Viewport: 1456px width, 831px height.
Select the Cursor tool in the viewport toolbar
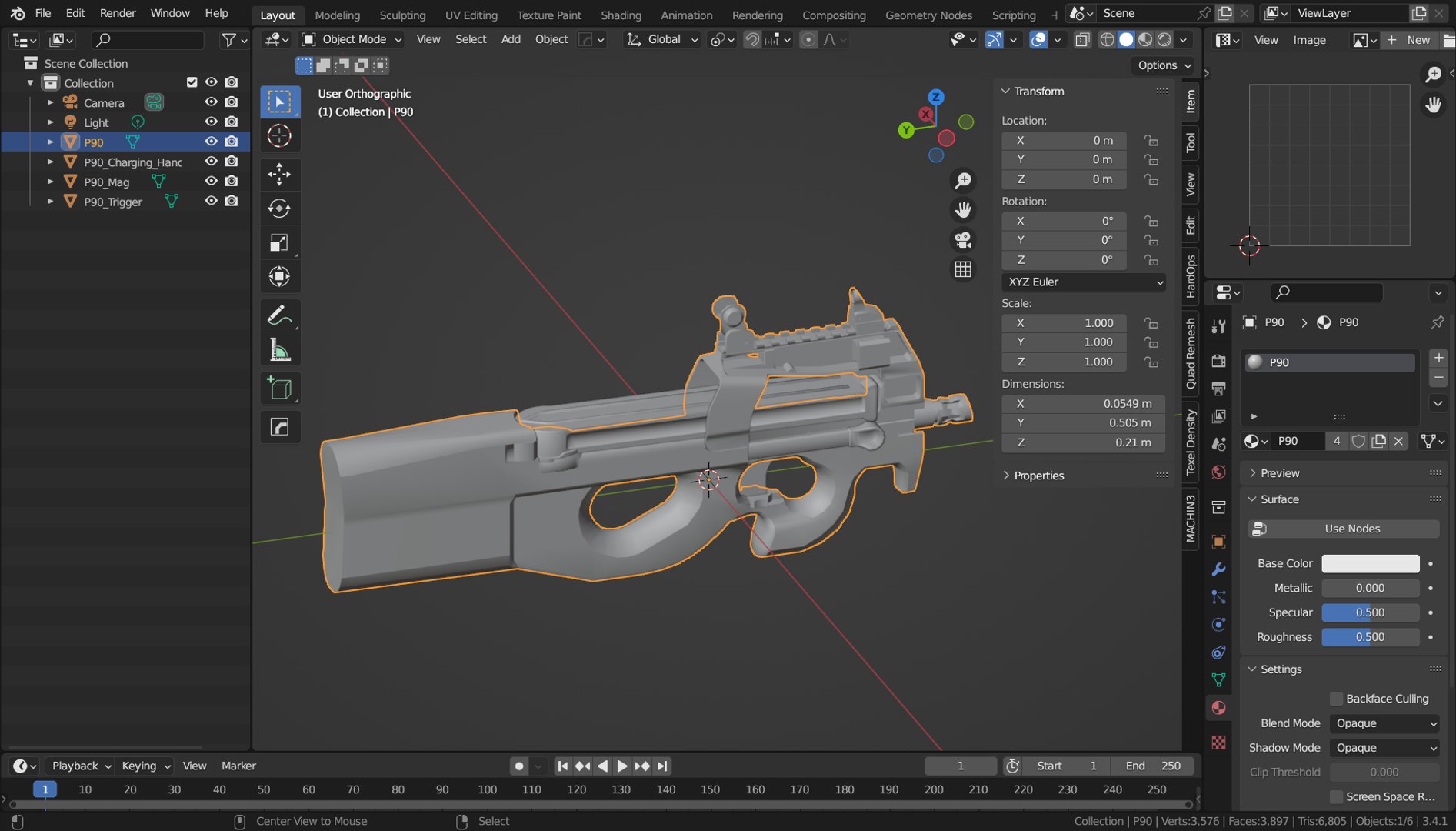pos(279,136)
